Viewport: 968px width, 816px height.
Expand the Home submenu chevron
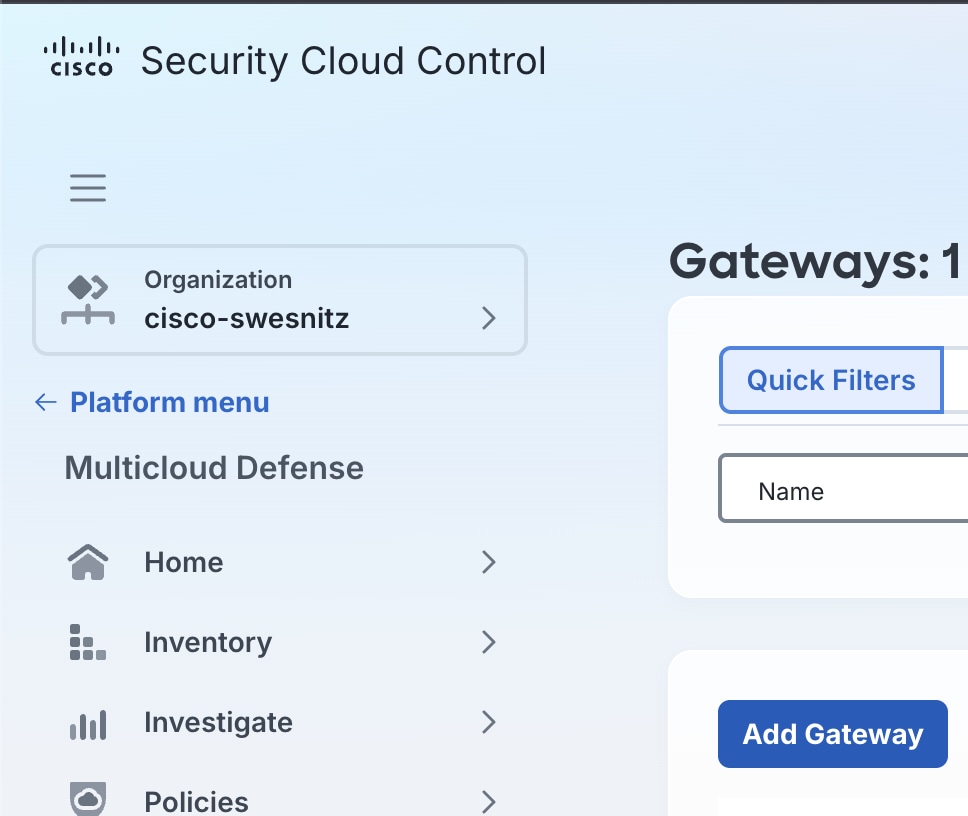tap(488, 562)
